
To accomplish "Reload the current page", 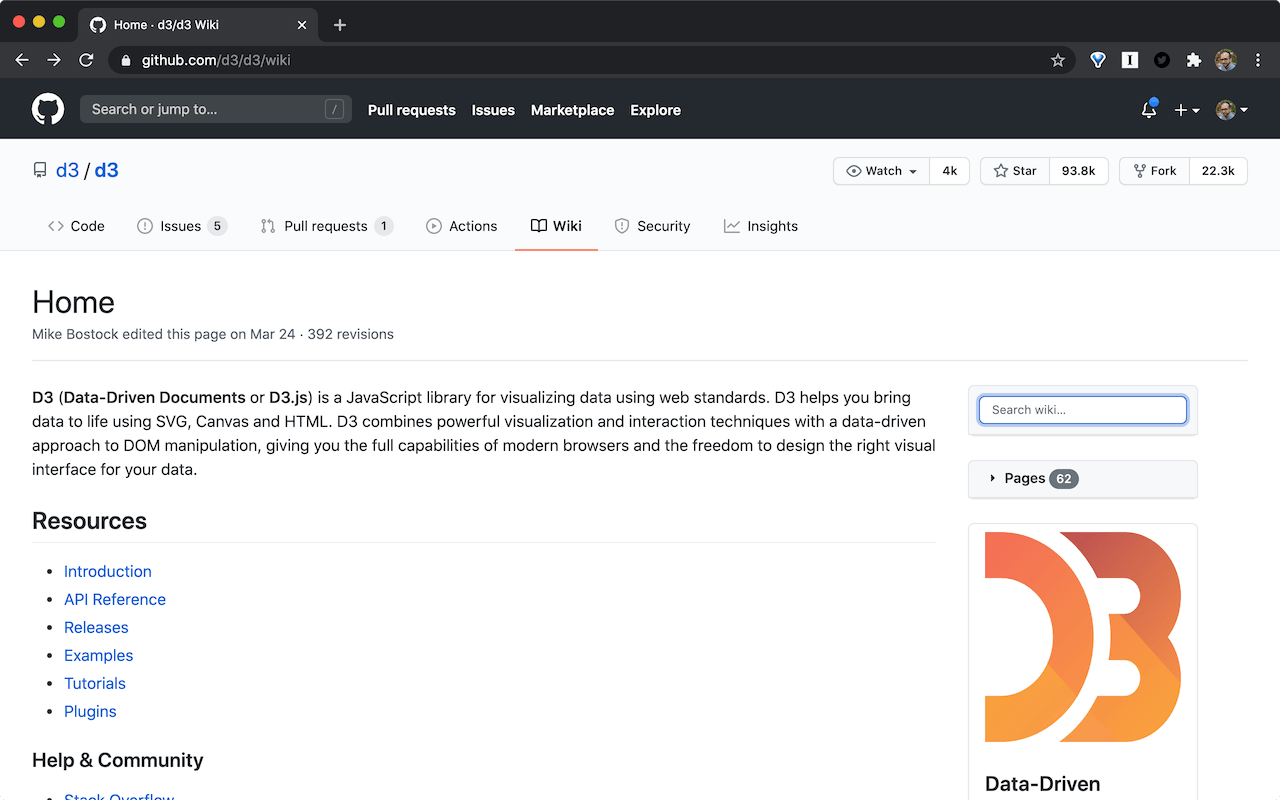I will click(86, 60).
